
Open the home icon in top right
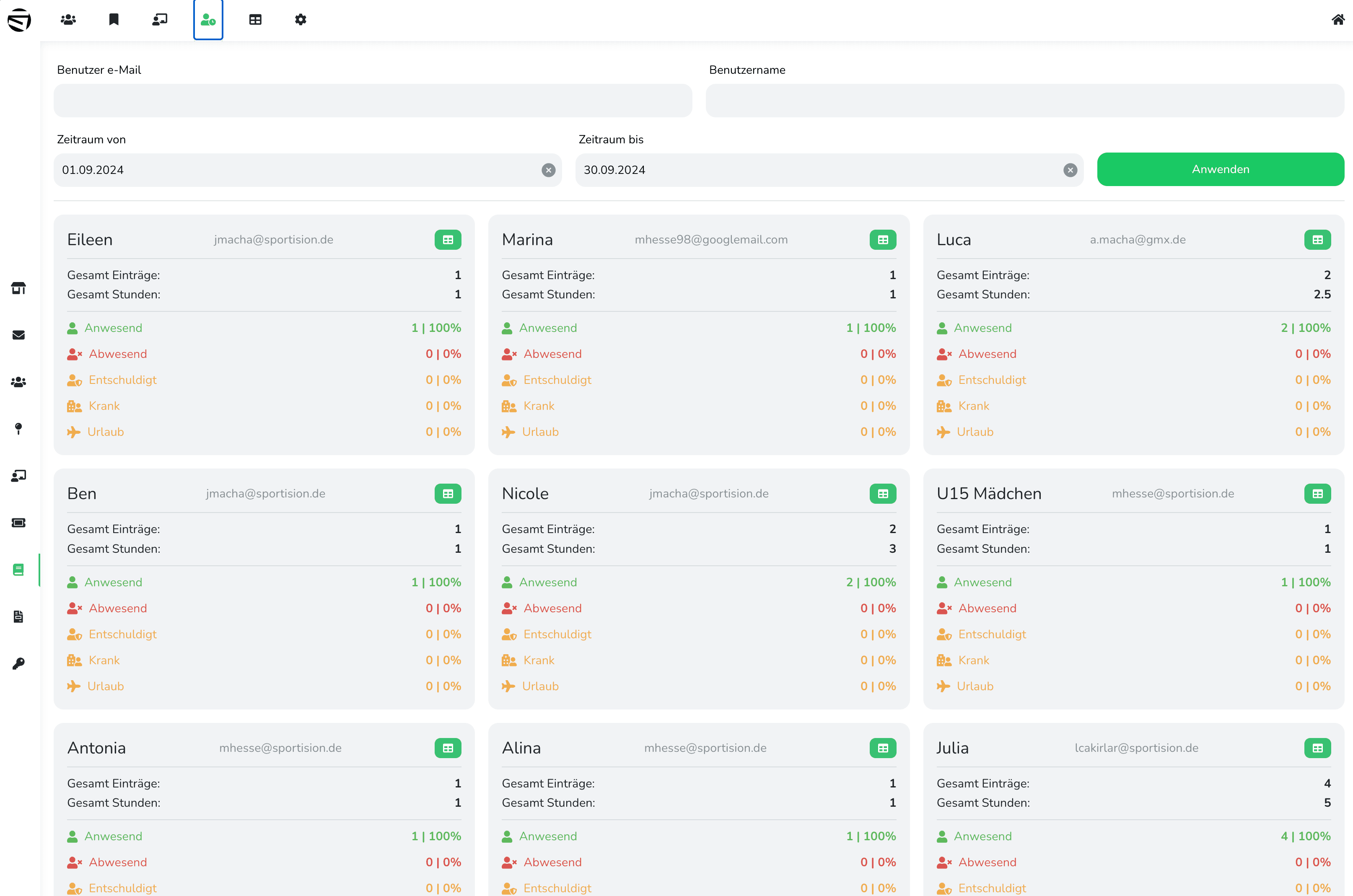tap(1337, 20)
